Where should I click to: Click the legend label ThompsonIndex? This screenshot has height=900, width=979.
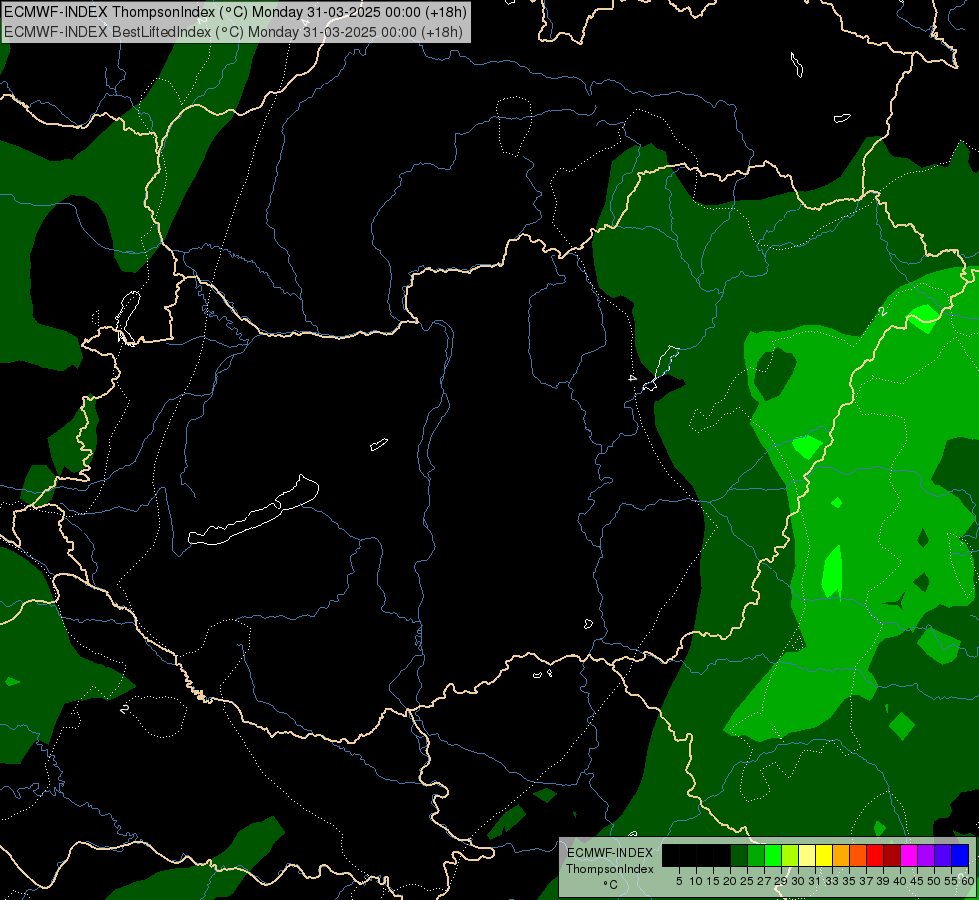pos(610,869)
